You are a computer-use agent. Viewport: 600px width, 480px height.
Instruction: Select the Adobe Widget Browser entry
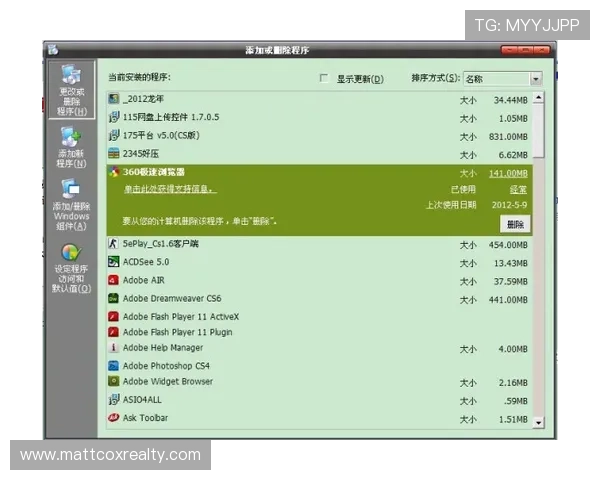319,382
